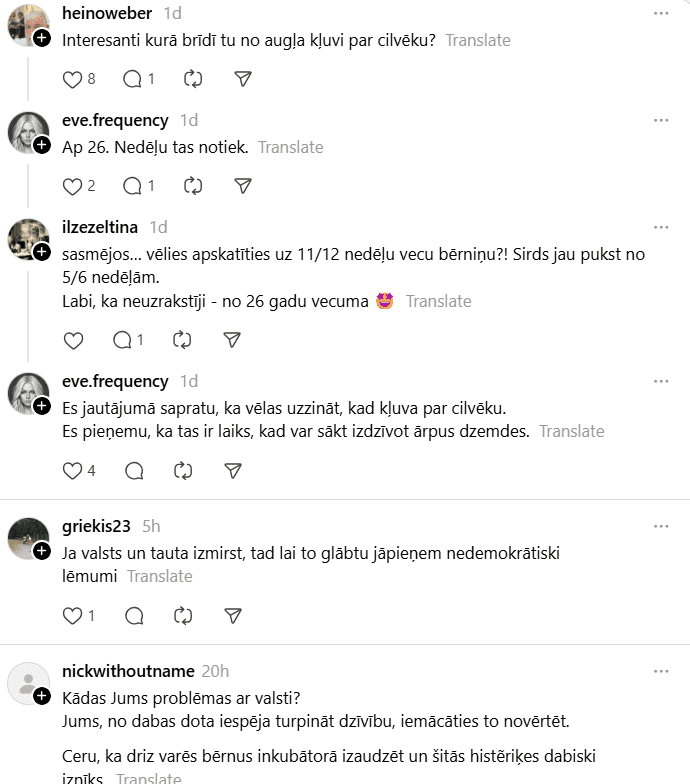Open more options menu on ilzezeltina's comment

pyautogui.click(x=661, y=228)
